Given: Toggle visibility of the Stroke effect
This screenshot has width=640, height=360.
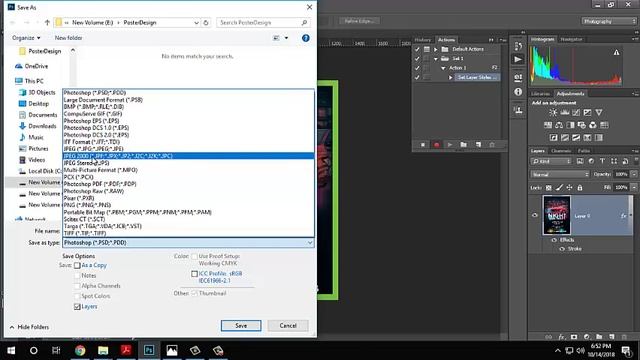Looking at the screenshot, I should pos(562,249).
